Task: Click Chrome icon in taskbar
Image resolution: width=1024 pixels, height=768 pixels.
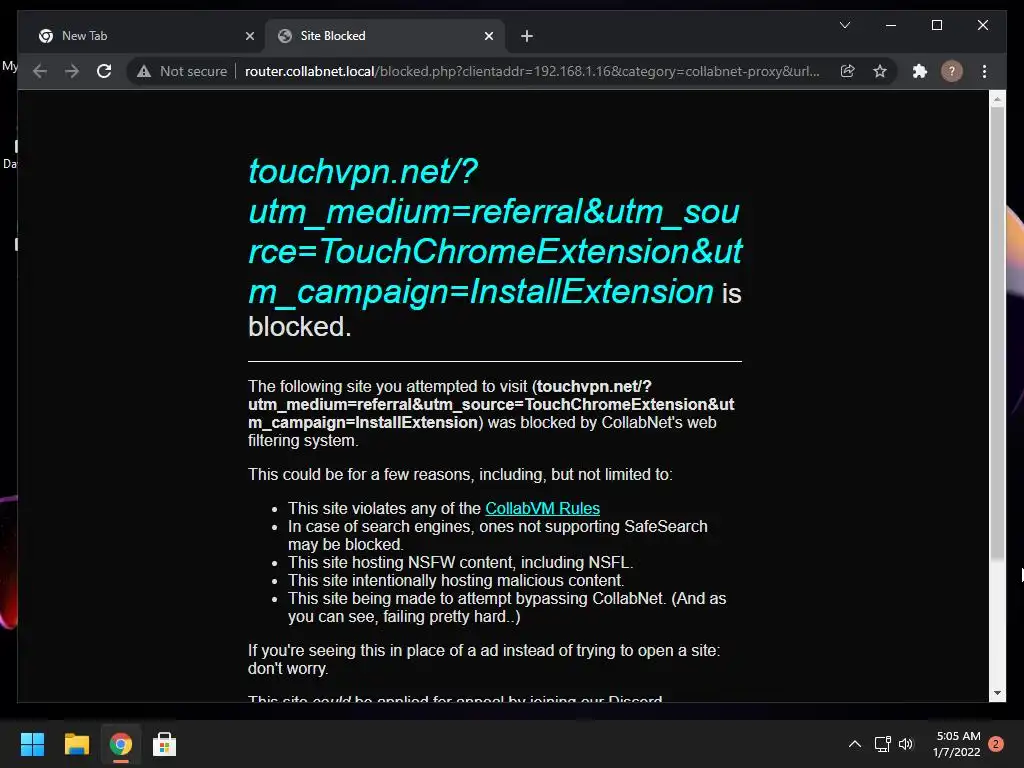Action: (x=120, y=744)
